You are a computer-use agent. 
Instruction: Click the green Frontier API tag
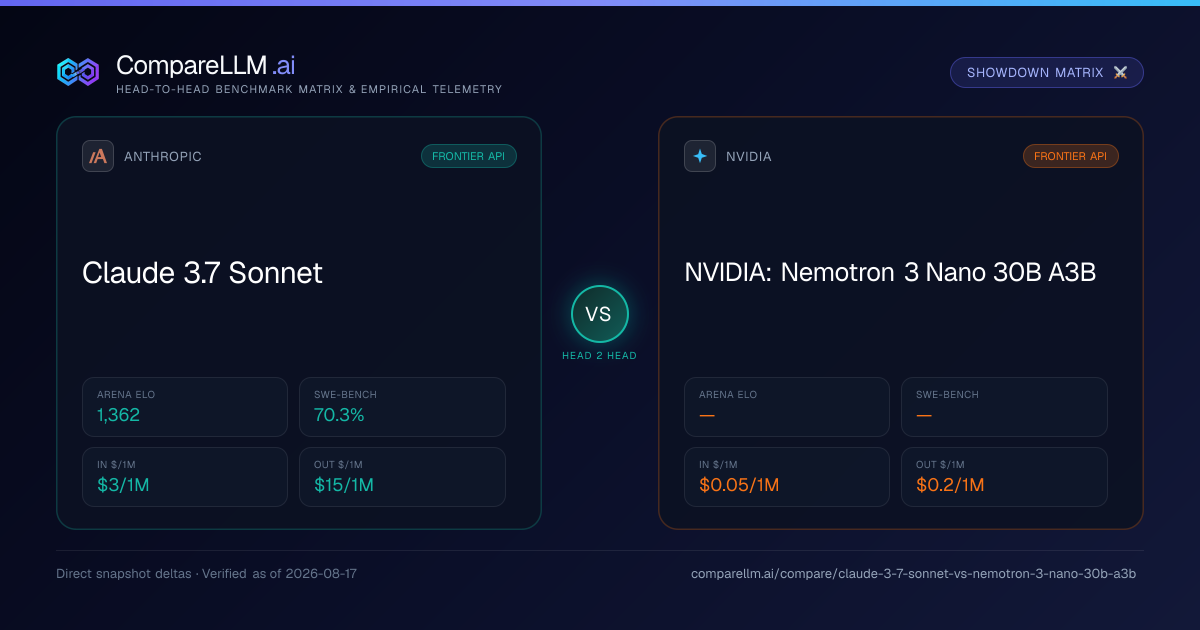tap(469, 156)
